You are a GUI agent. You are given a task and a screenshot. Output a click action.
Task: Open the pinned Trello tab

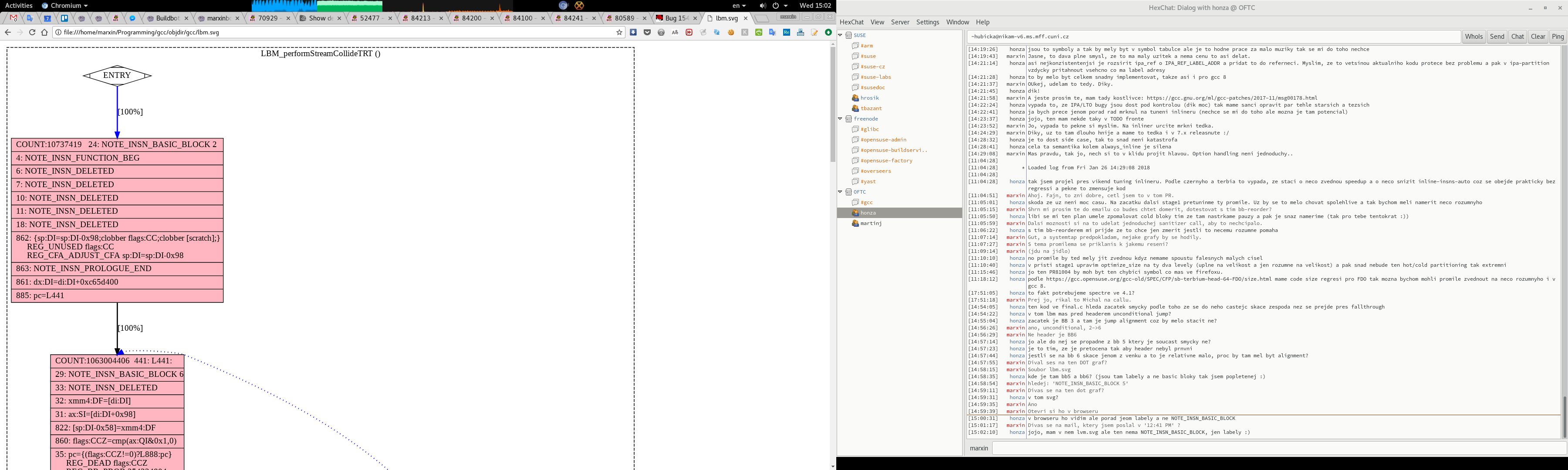pos(64,18)
